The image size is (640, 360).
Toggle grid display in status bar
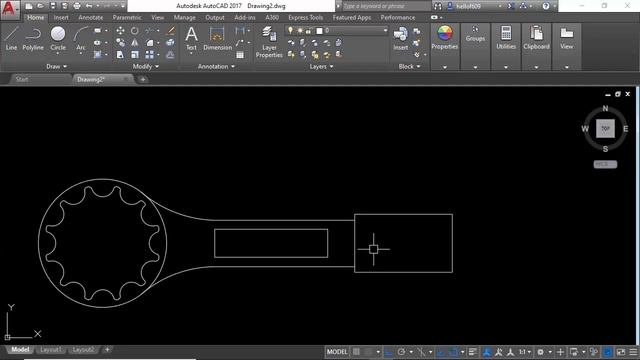click(x=356, y=352)
